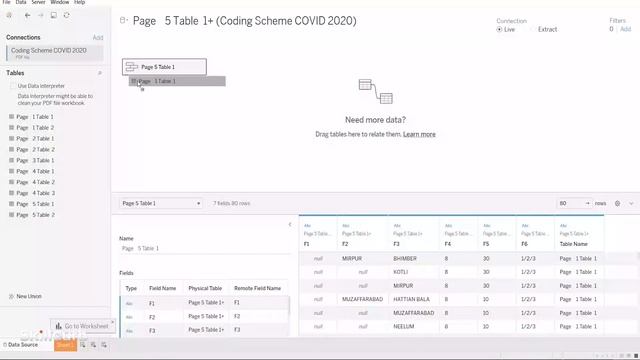640x360 pixels.
Task: Click the Tableau start page logo icon
Action: click(9, 15)
